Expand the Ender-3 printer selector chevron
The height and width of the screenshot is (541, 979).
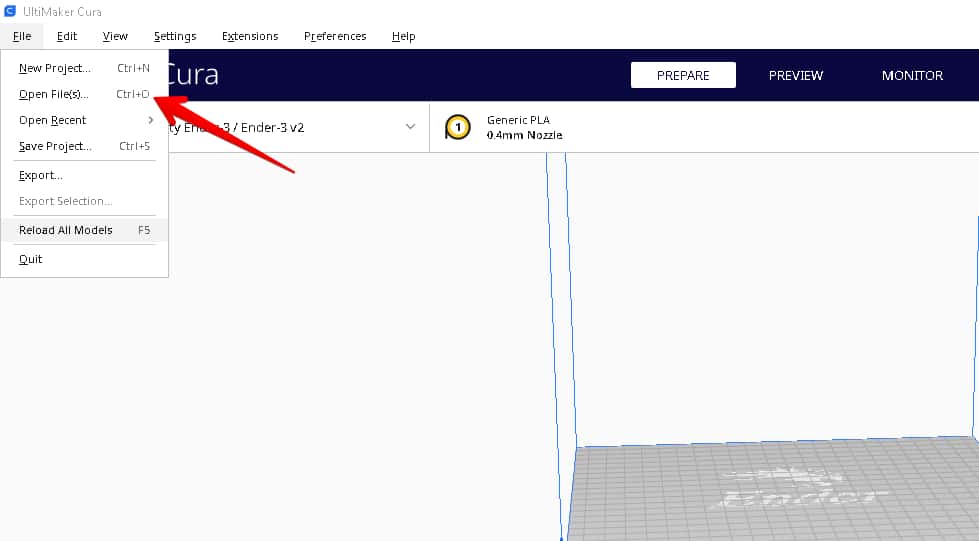410,127
